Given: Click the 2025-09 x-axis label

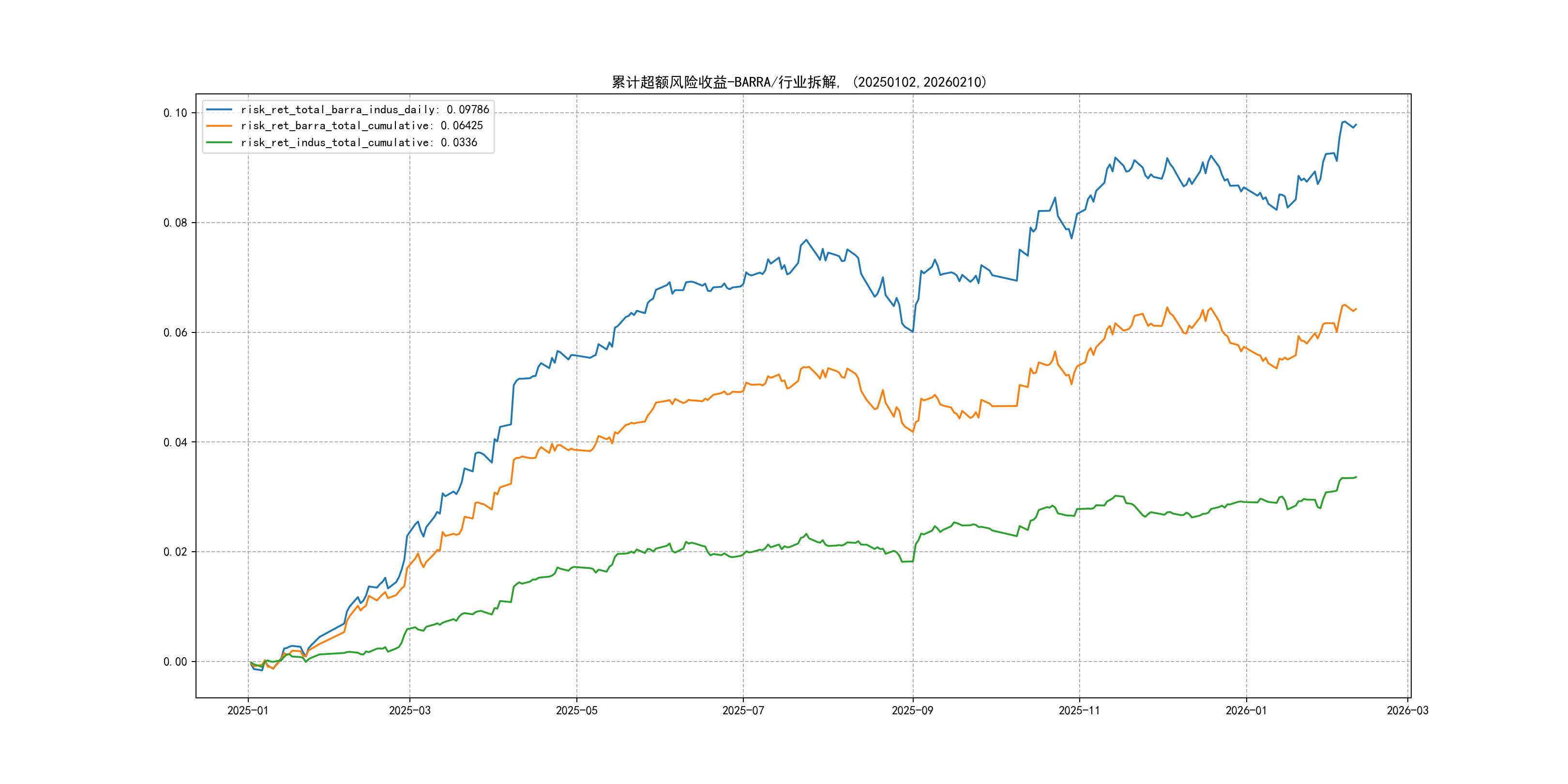Looking at the screenshot, I should click(912, 710).
